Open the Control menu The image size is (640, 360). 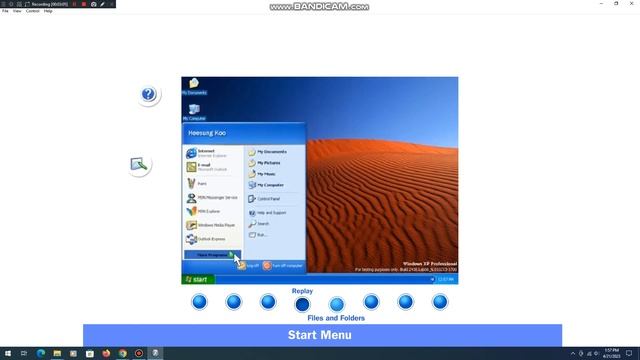click(x=33, y=11)
